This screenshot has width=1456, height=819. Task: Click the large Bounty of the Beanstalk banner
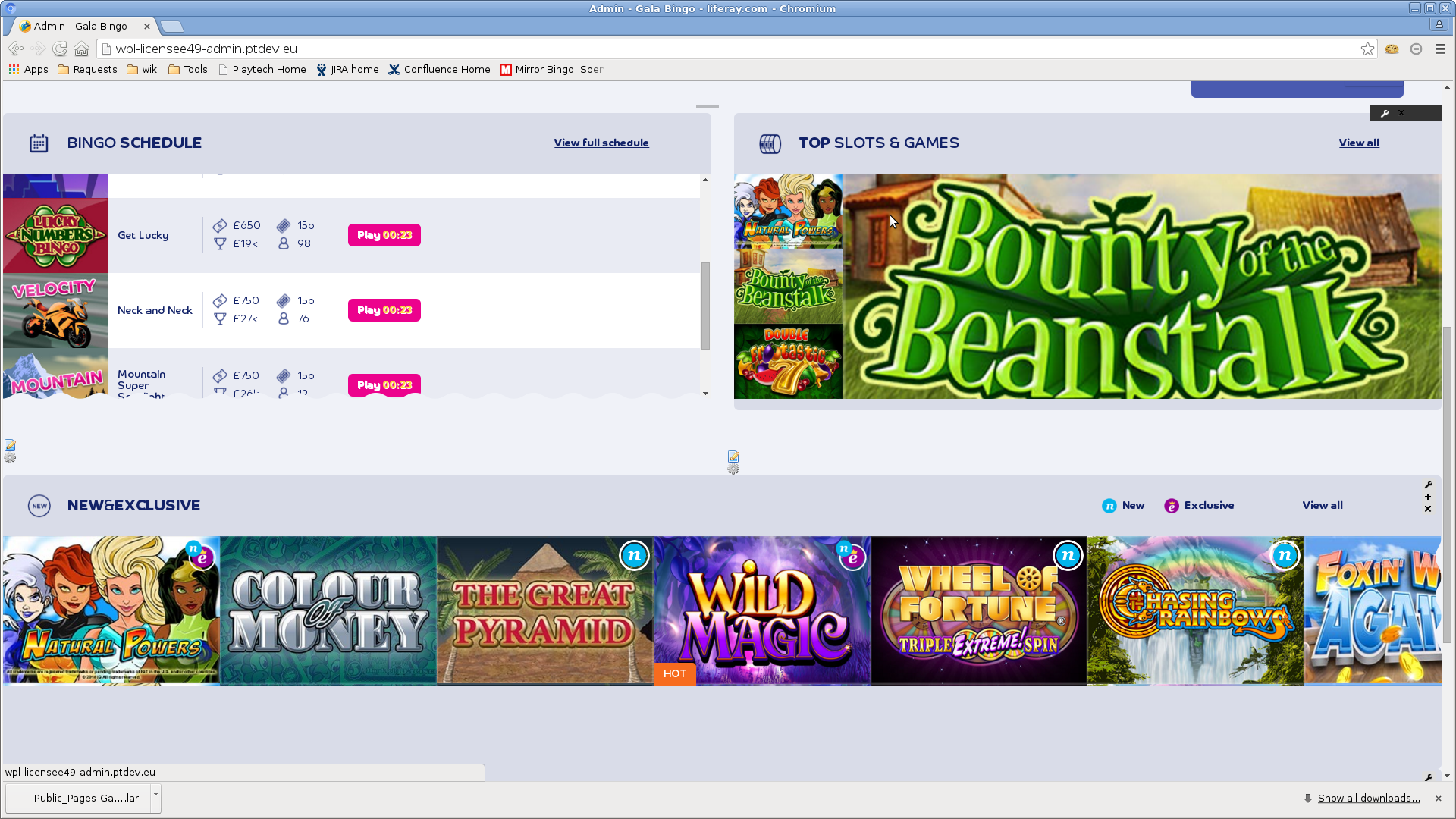coord(1142,287)
